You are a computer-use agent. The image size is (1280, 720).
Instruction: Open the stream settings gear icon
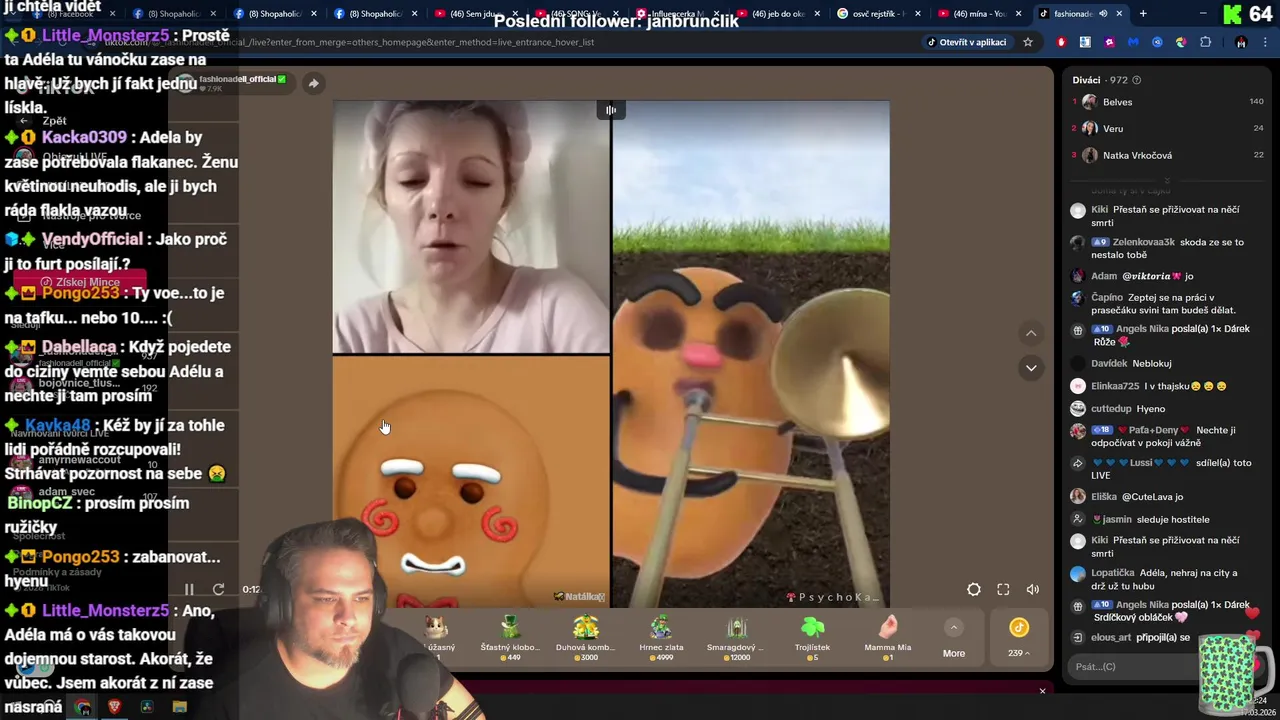(974, 589)
